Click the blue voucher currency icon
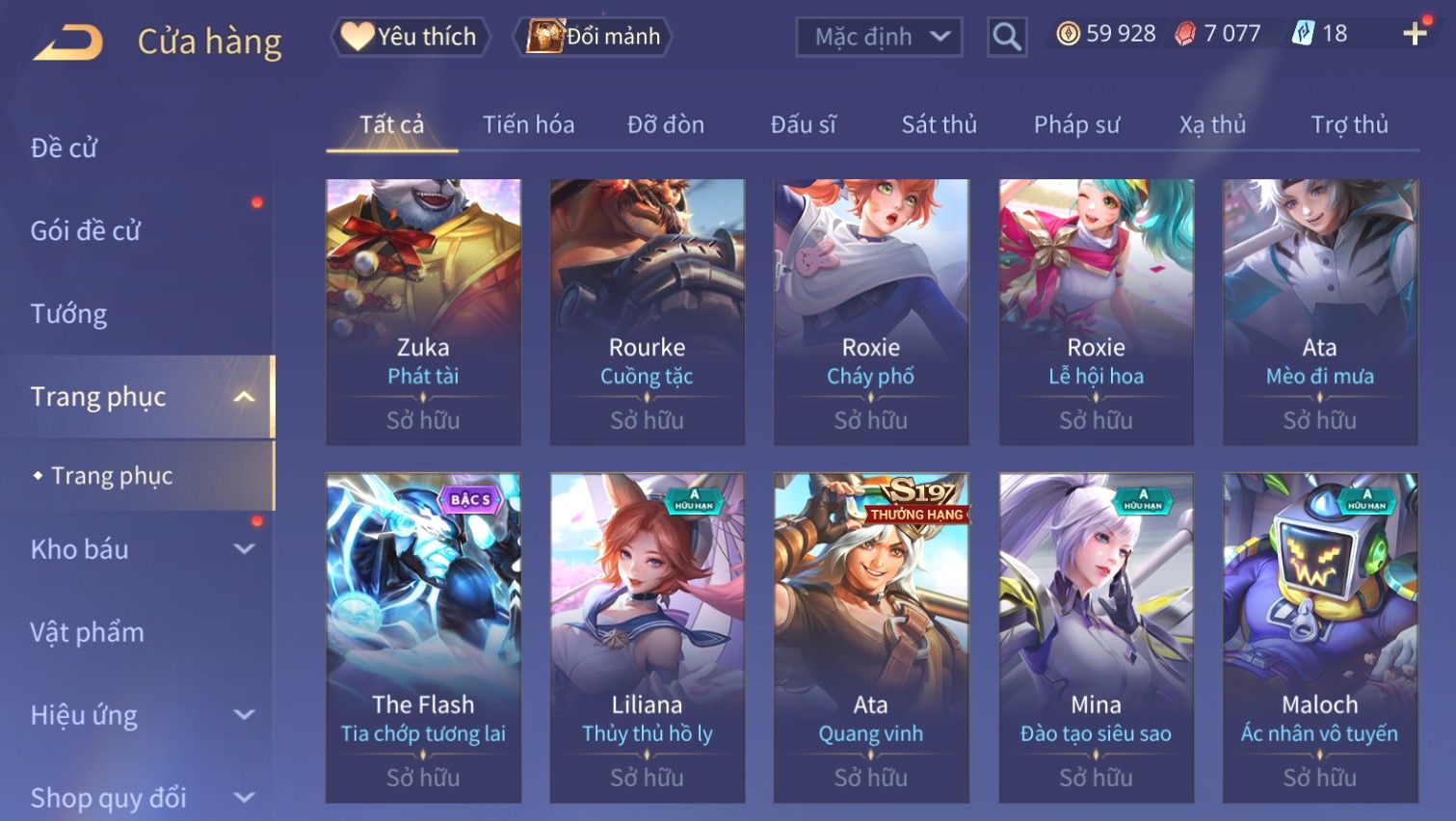This screenshot has width=1456, height=821. [x=1303, y=34]
